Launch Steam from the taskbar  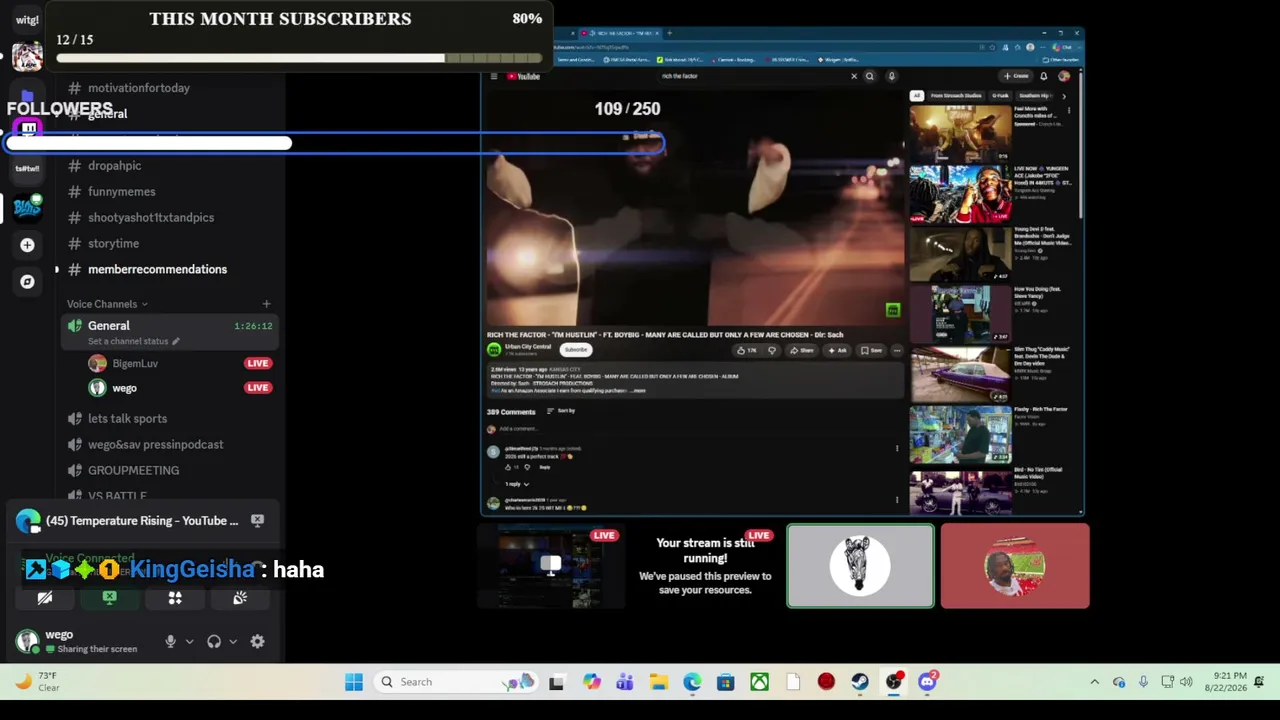click(860, 682)
